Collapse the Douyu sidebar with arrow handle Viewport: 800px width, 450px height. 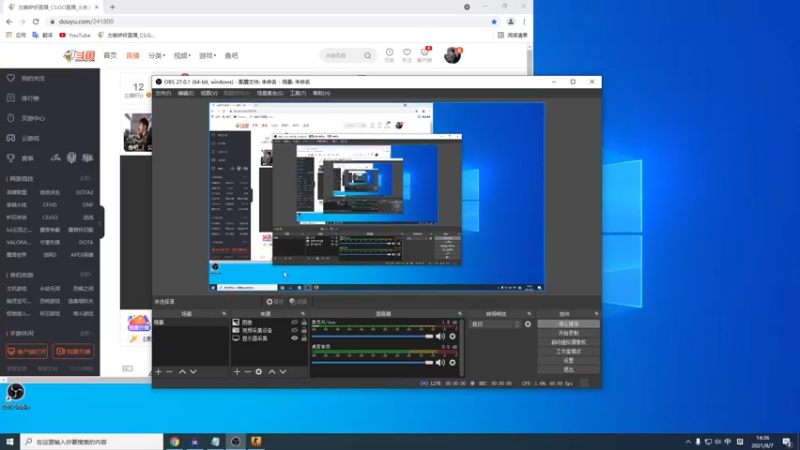101,222
